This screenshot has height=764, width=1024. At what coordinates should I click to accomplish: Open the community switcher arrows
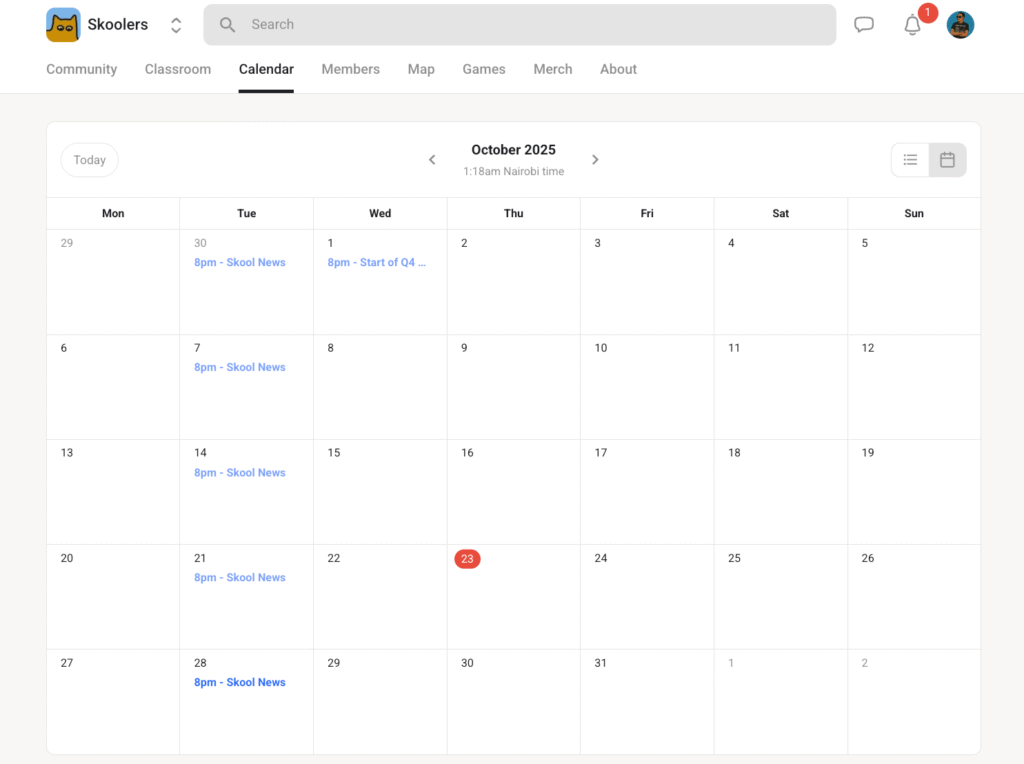coord(176,24)
